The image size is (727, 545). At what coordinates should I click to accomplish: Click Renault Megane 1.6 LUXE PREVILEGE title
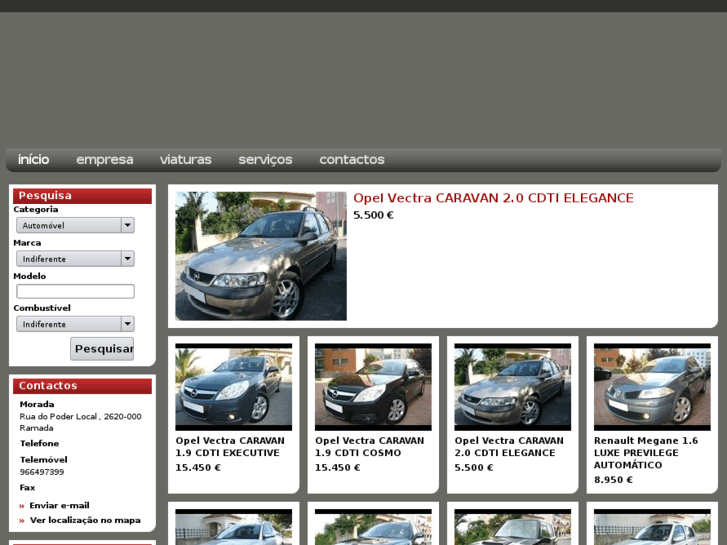click(x=646, y=453)
